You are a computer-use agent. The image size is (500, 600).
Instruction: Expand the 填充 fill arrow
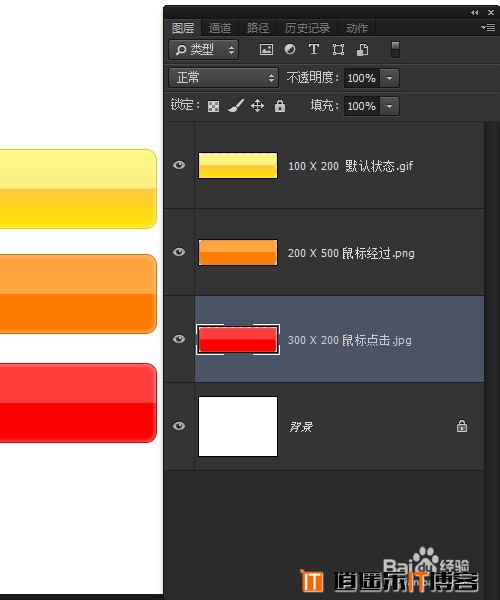point(389,106)
